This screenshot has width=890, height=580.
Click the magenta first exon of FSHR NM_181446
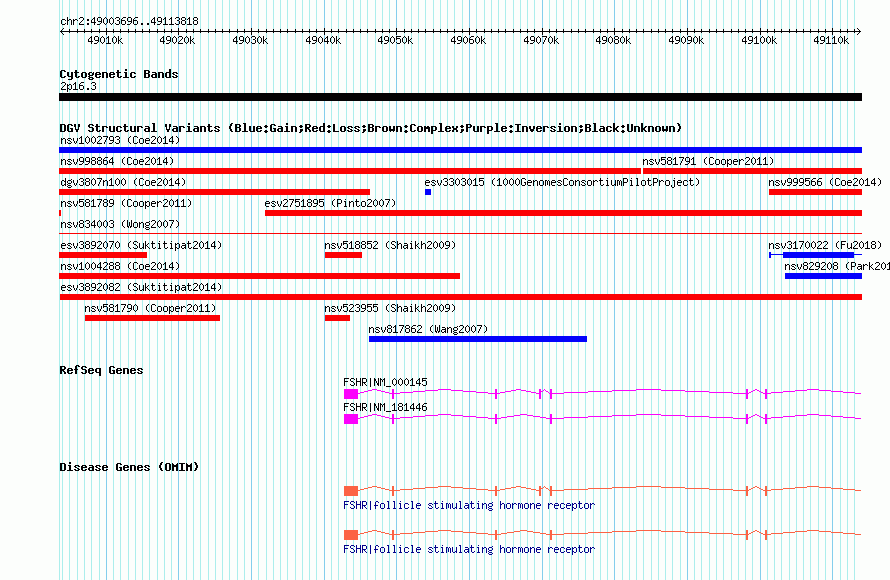[x=351, y=419]
